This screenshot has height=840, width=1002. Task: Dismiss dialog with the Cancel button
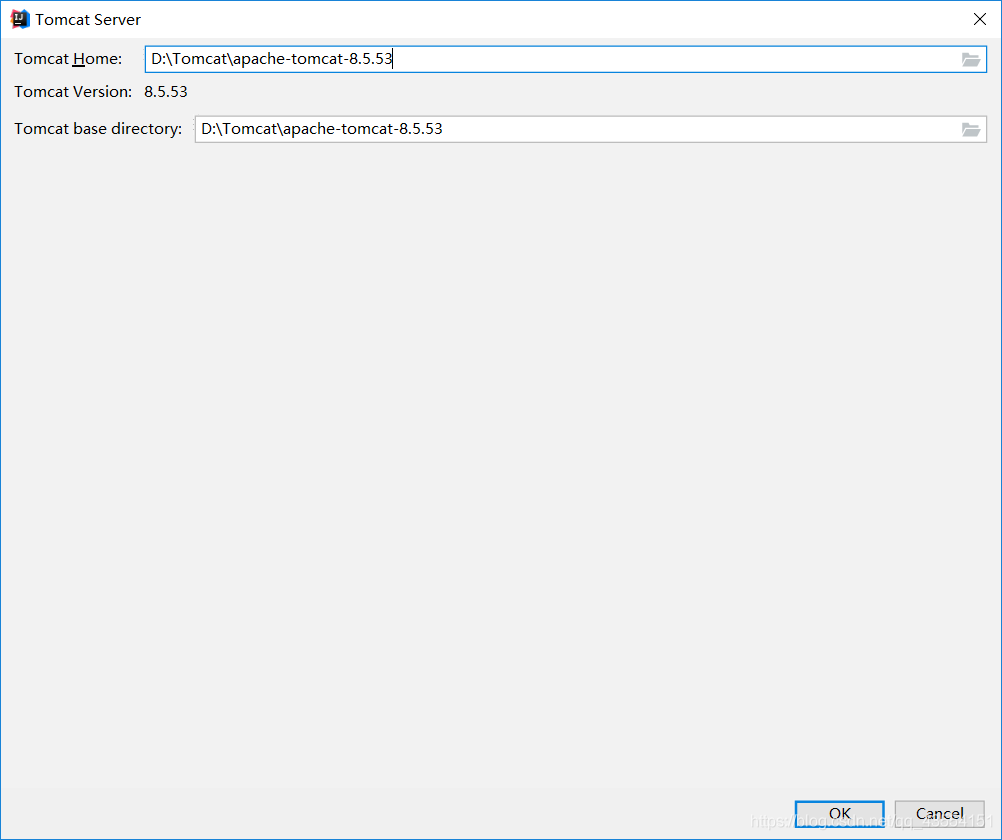coord(939,814)
